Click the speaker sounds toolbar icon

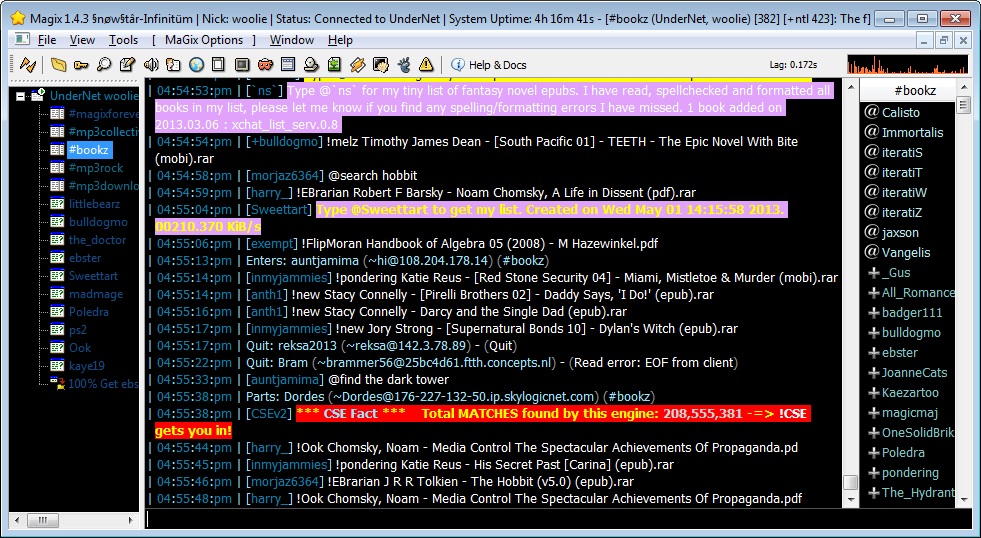pyautogui.click(x=150, y=64)
